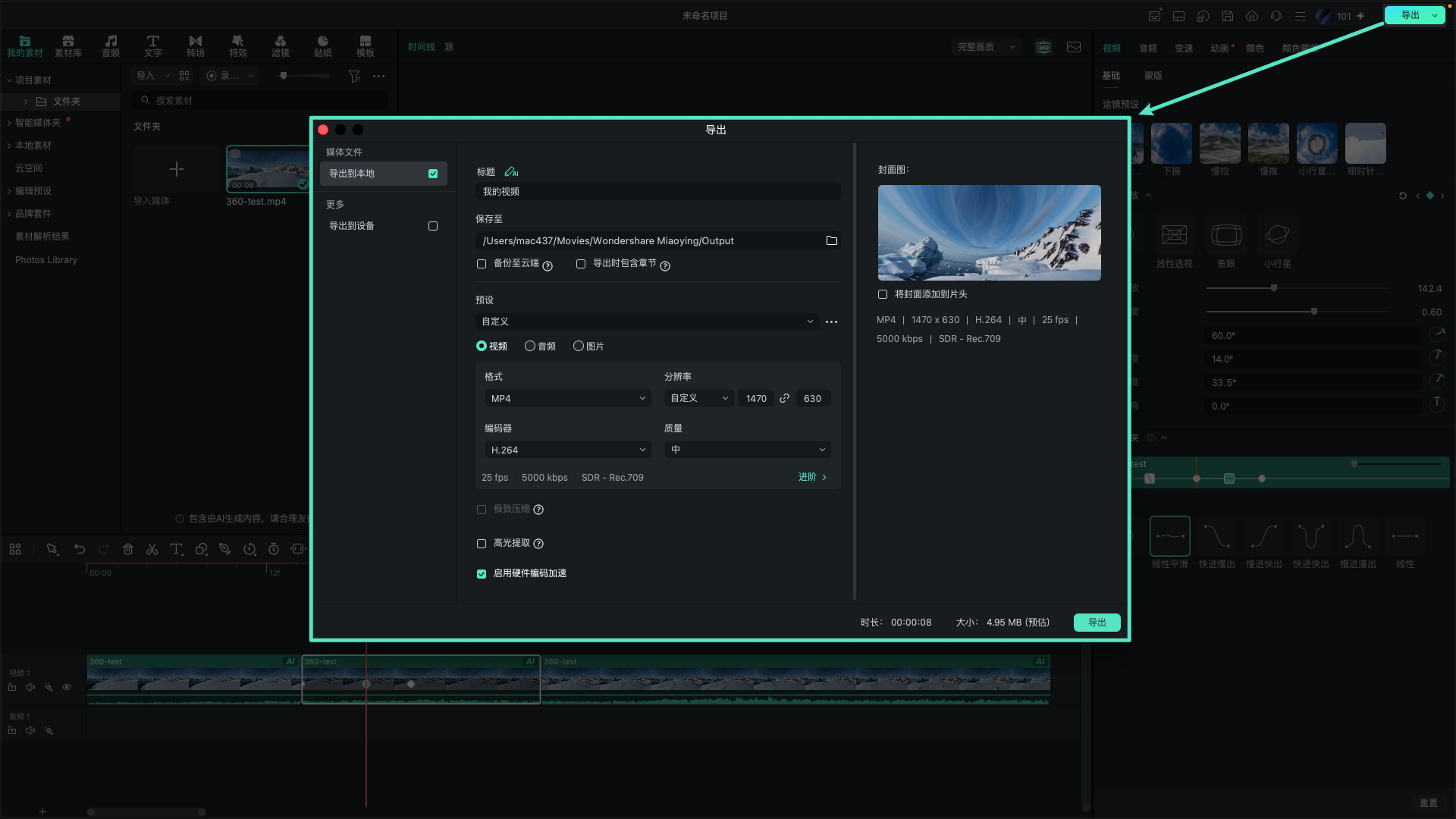The height and width of the screenshot is (819, 1456).
Task: Open the 预设 自定义 preset dropdown
Action: [647, 322]
